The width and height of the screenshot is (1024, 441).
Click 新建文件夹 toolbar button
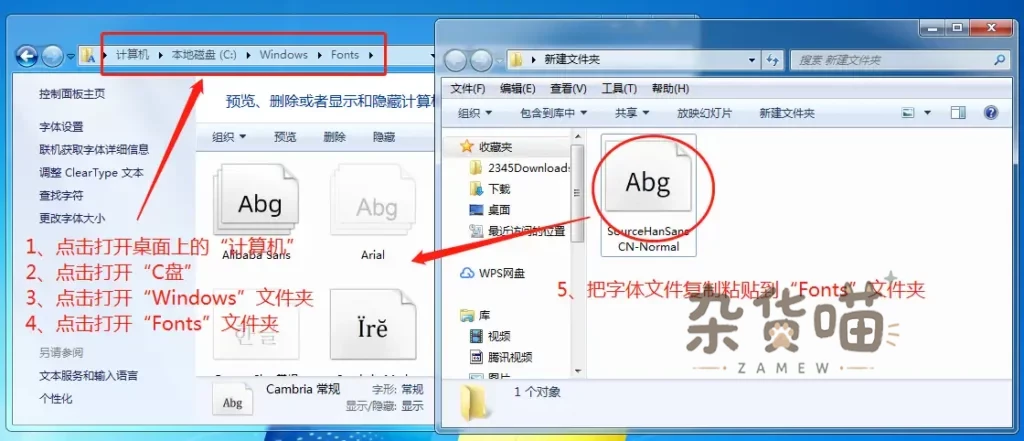pyautogui.click(x=787, y=113)
